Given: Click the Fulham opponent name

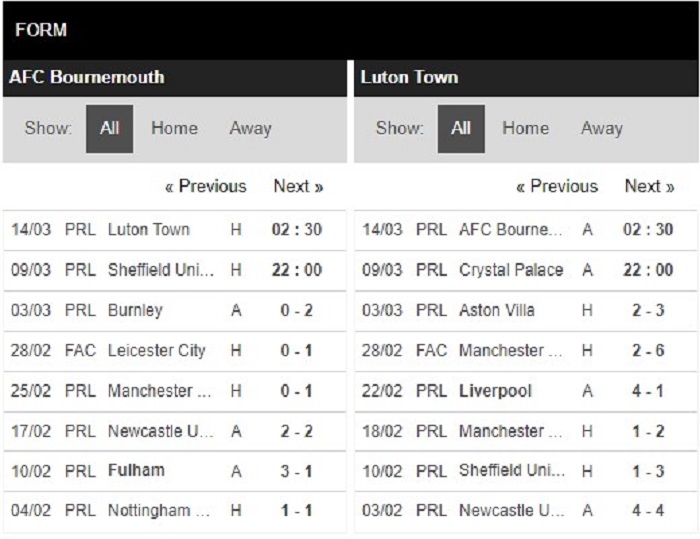Looking at the screenshot, I should (136, 471).
